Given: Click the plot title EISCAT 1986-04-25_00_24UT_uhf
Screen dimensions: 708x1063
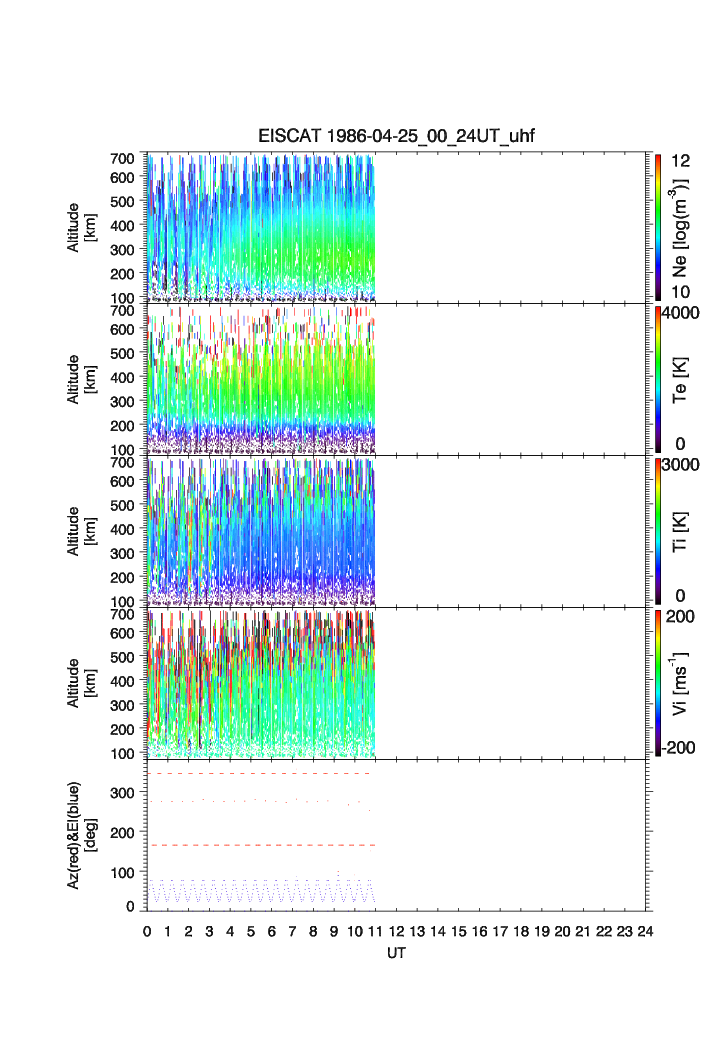Looking at the screenshot, I should pos(396,136).
